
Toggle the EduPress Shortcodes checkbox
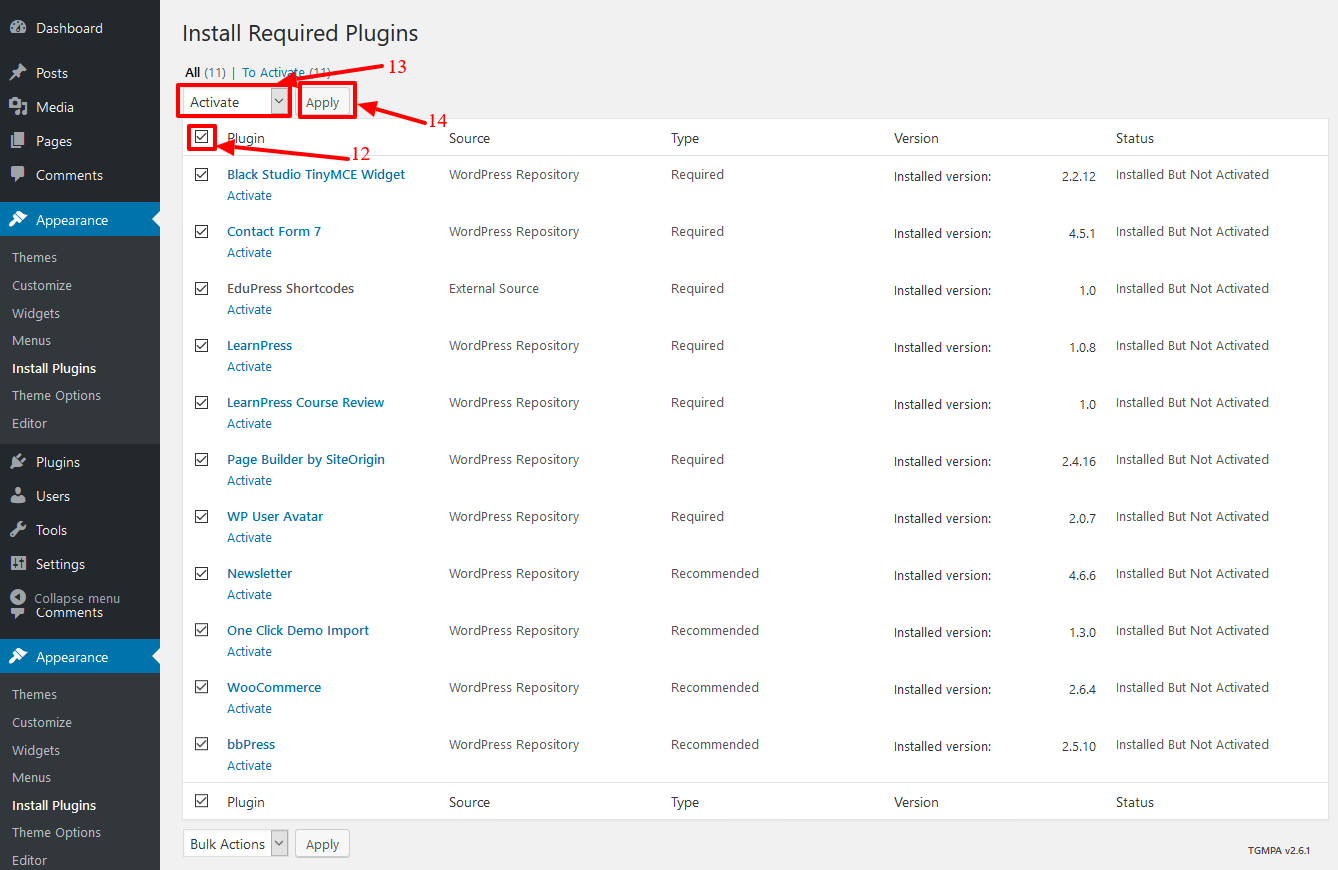[202, 288]
